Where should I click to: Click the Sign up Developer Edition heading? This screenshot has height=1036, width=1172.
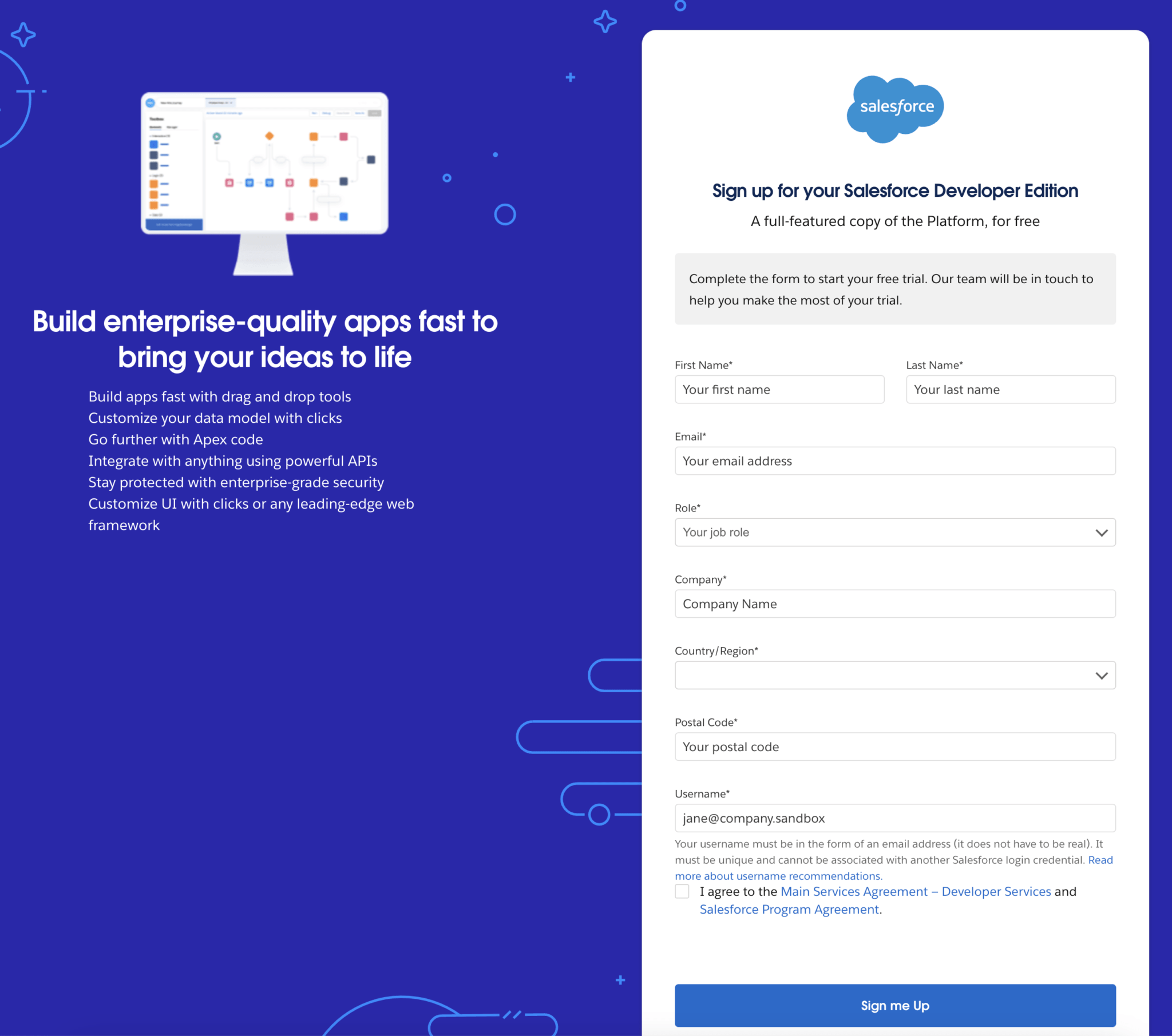(x=895, y=191)
